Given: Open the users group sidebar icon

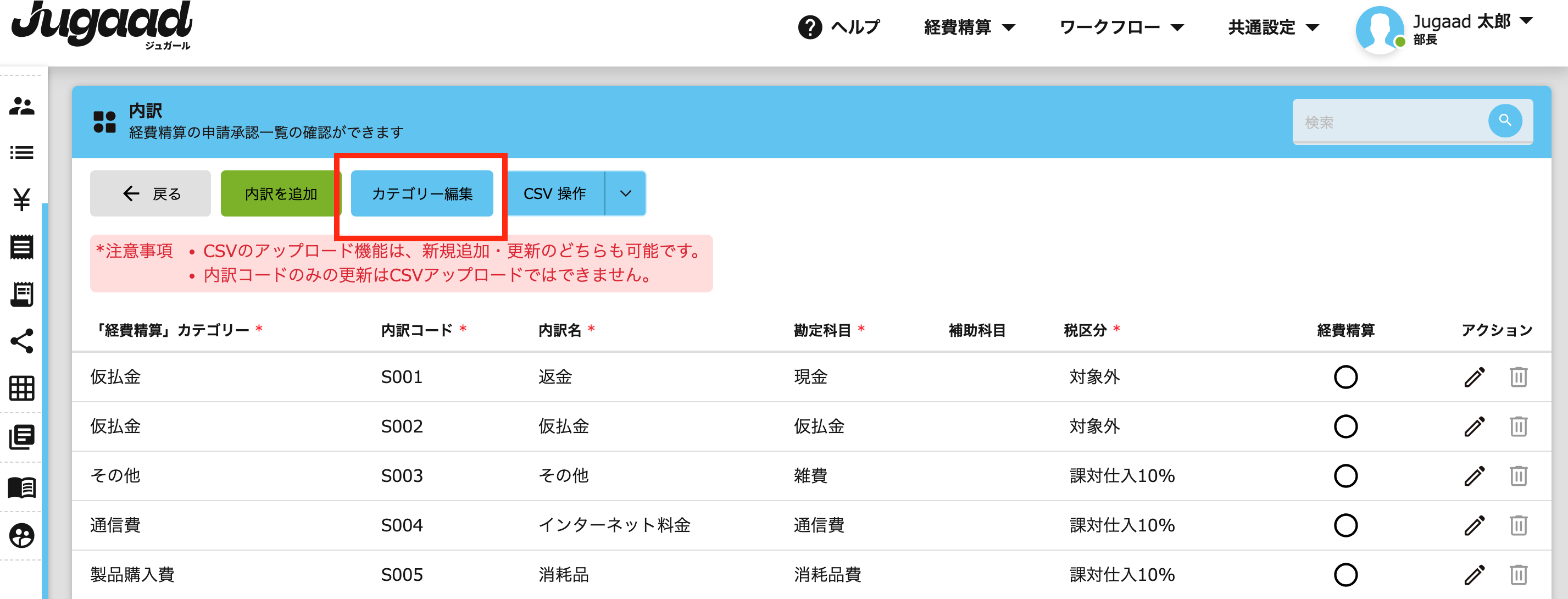Looking at the screenshot, I should pyautogui.click(x=22, y=107).
